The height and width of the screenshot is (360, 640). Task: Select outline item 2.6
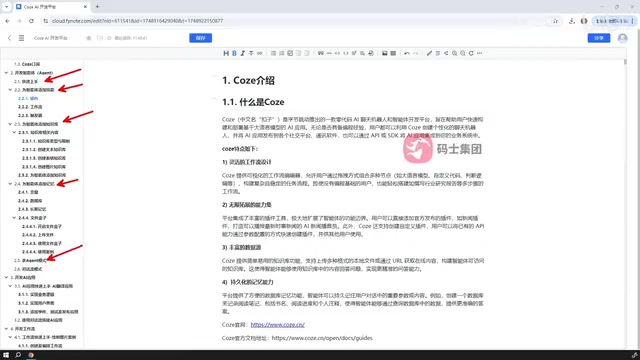coord(28,269)
